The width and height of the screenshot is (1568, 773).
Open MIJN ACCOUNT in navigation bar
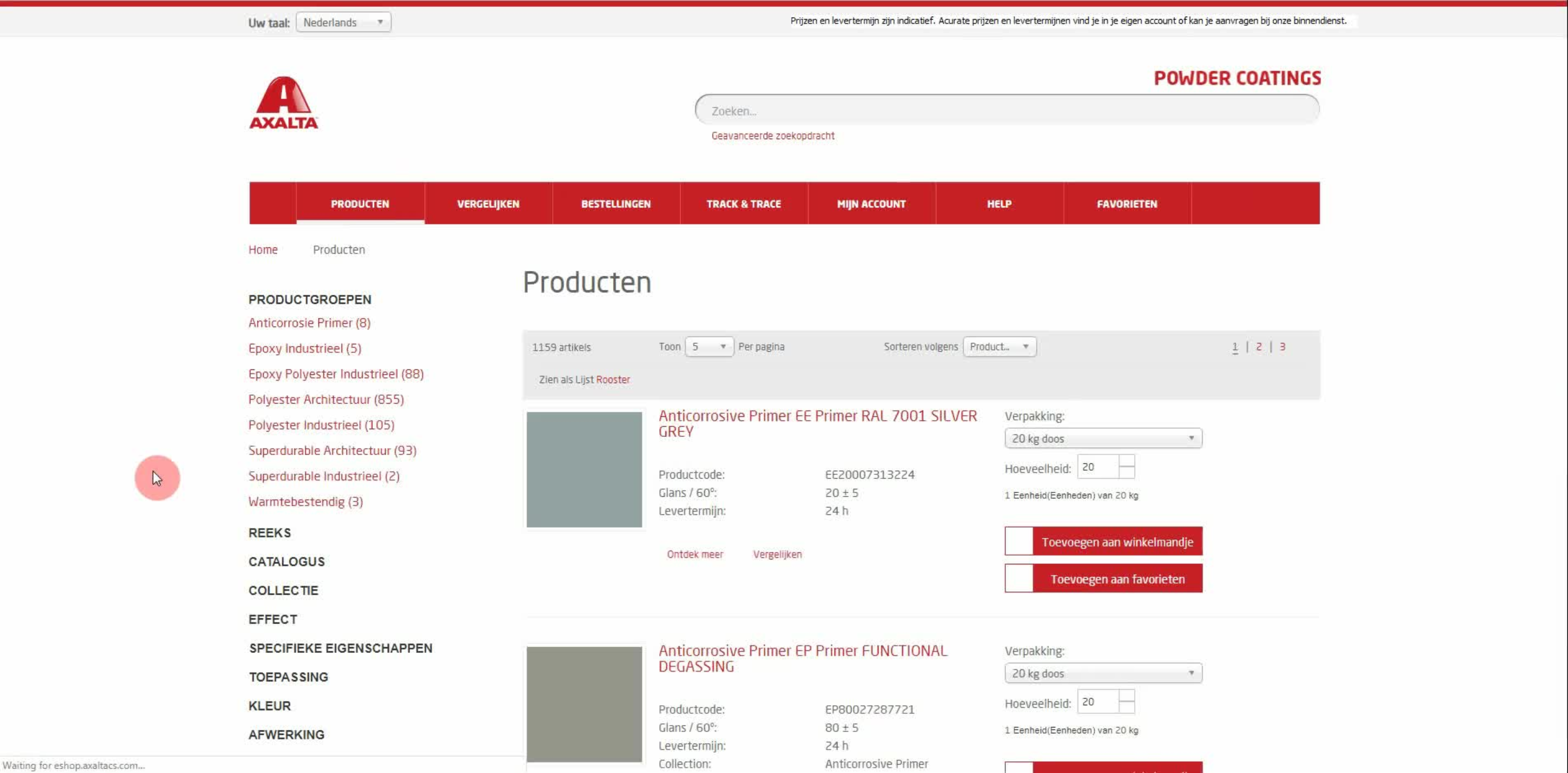(x=871, y=203)
